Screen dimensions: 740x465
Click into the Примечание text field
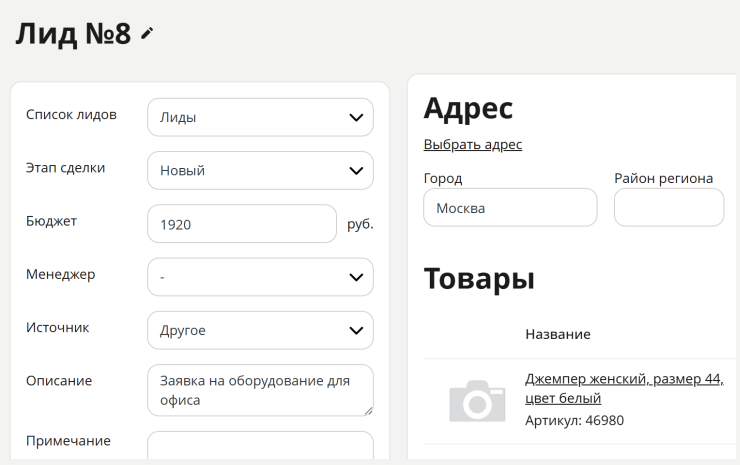260,445
